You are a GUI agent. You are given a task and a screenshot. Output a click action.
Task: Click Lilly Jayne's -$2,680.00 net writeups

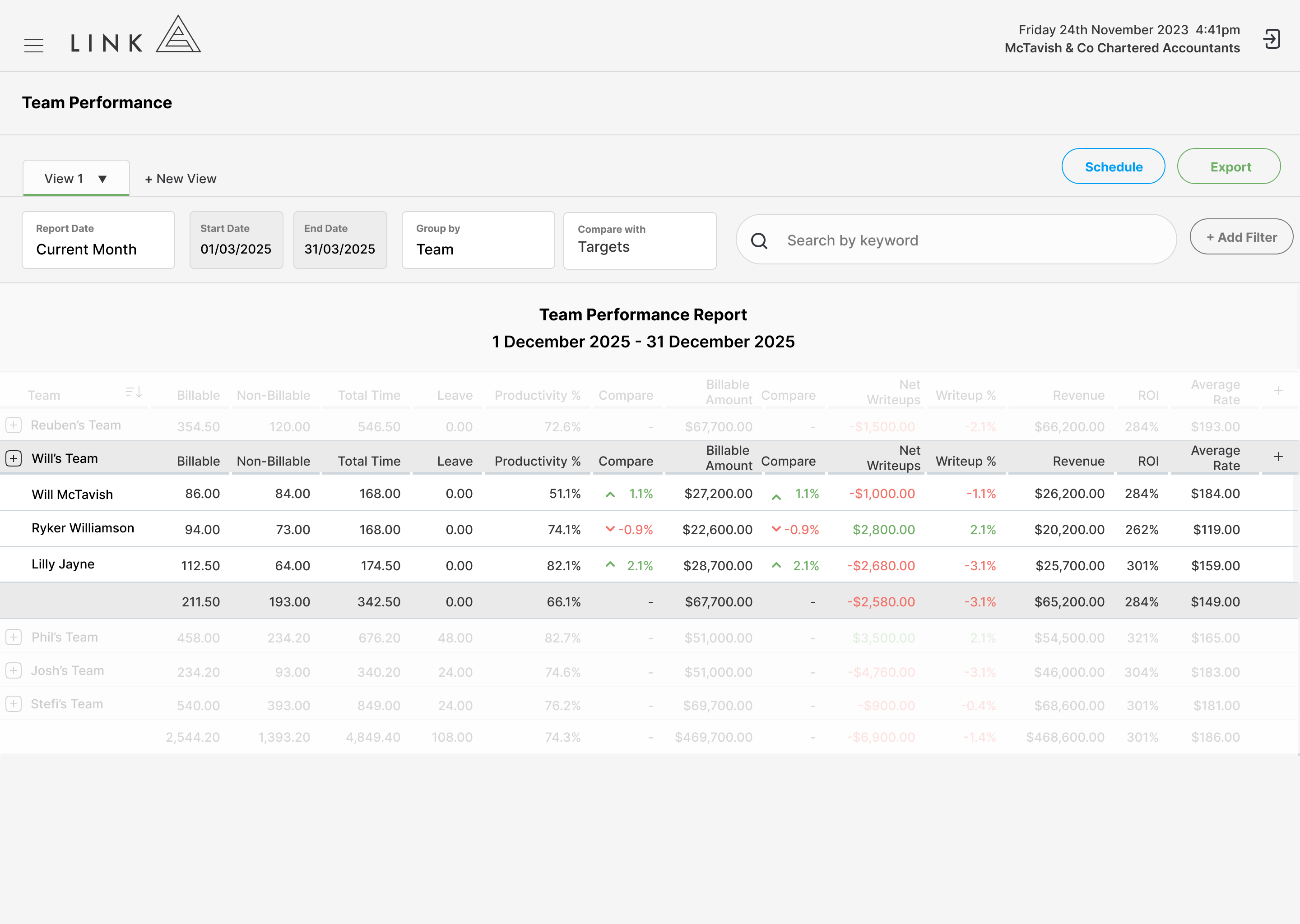[x=881, y=566]
